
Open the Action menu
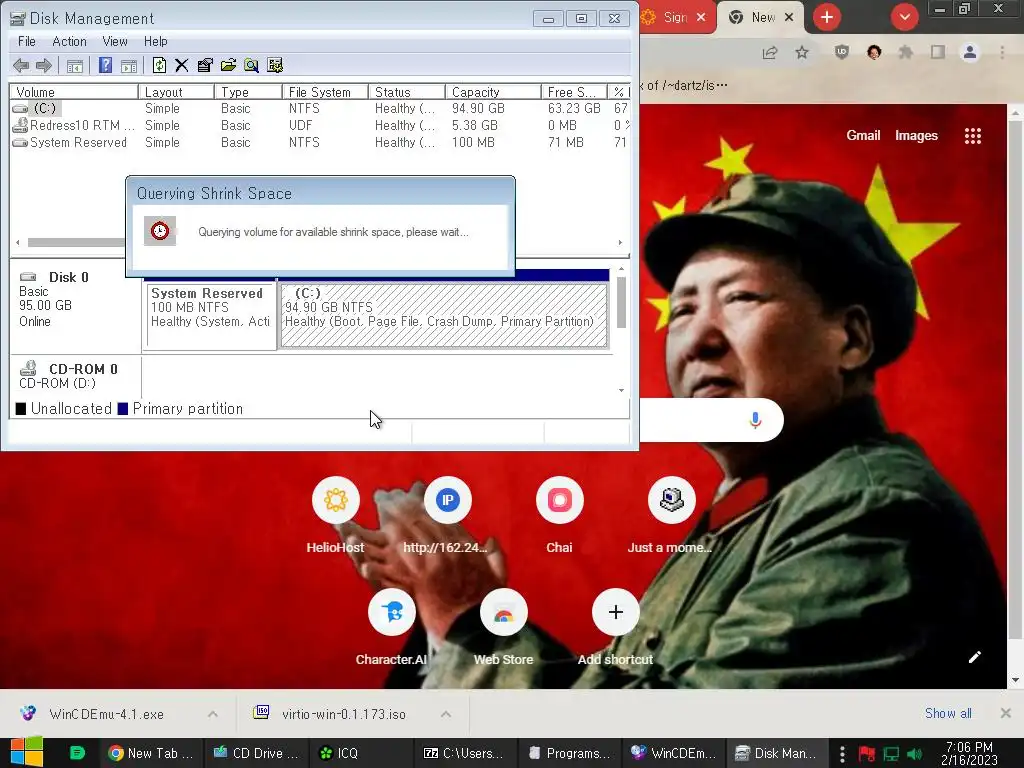click(69, 41)
